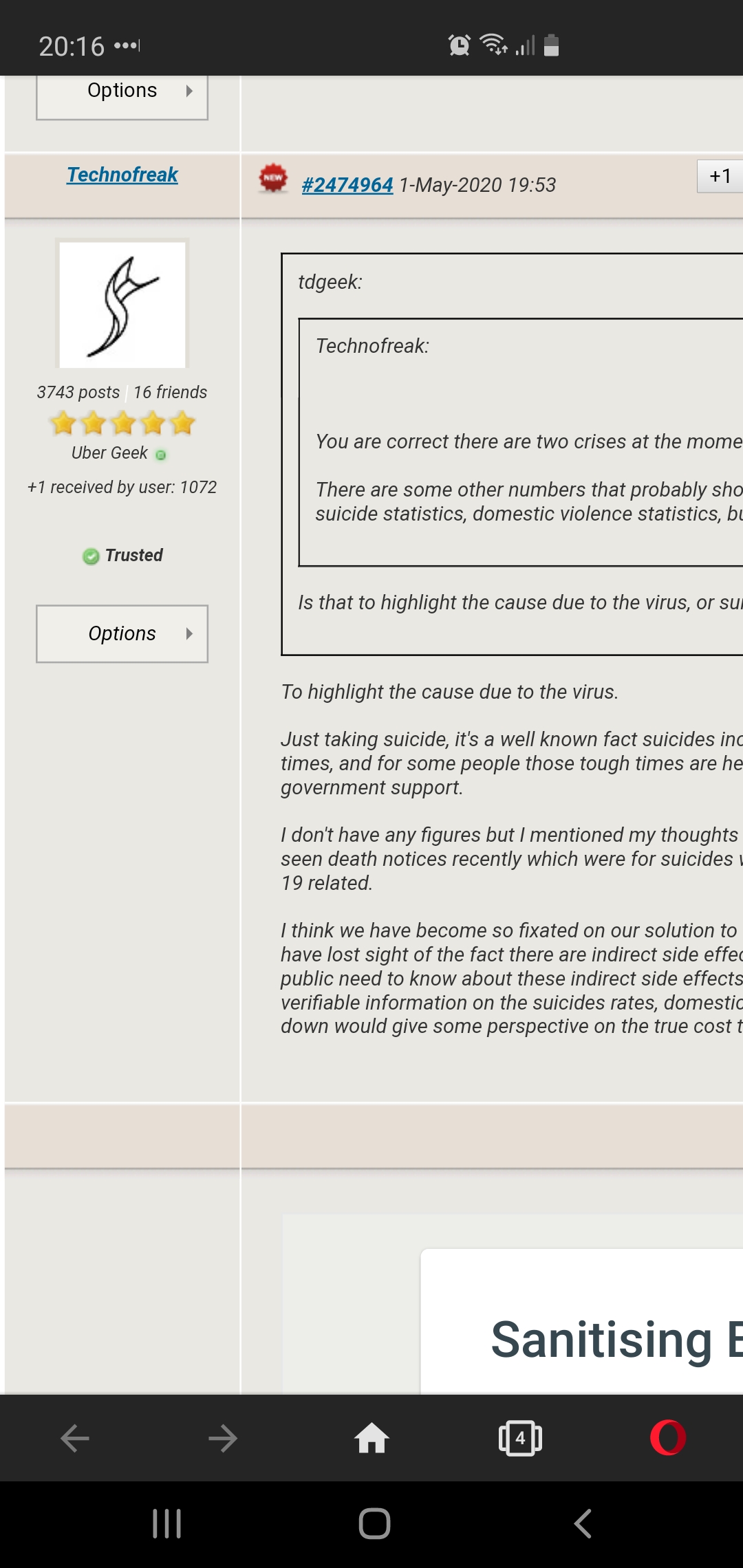
Task: Tap the green online status dot
Action: pos(161,455)
